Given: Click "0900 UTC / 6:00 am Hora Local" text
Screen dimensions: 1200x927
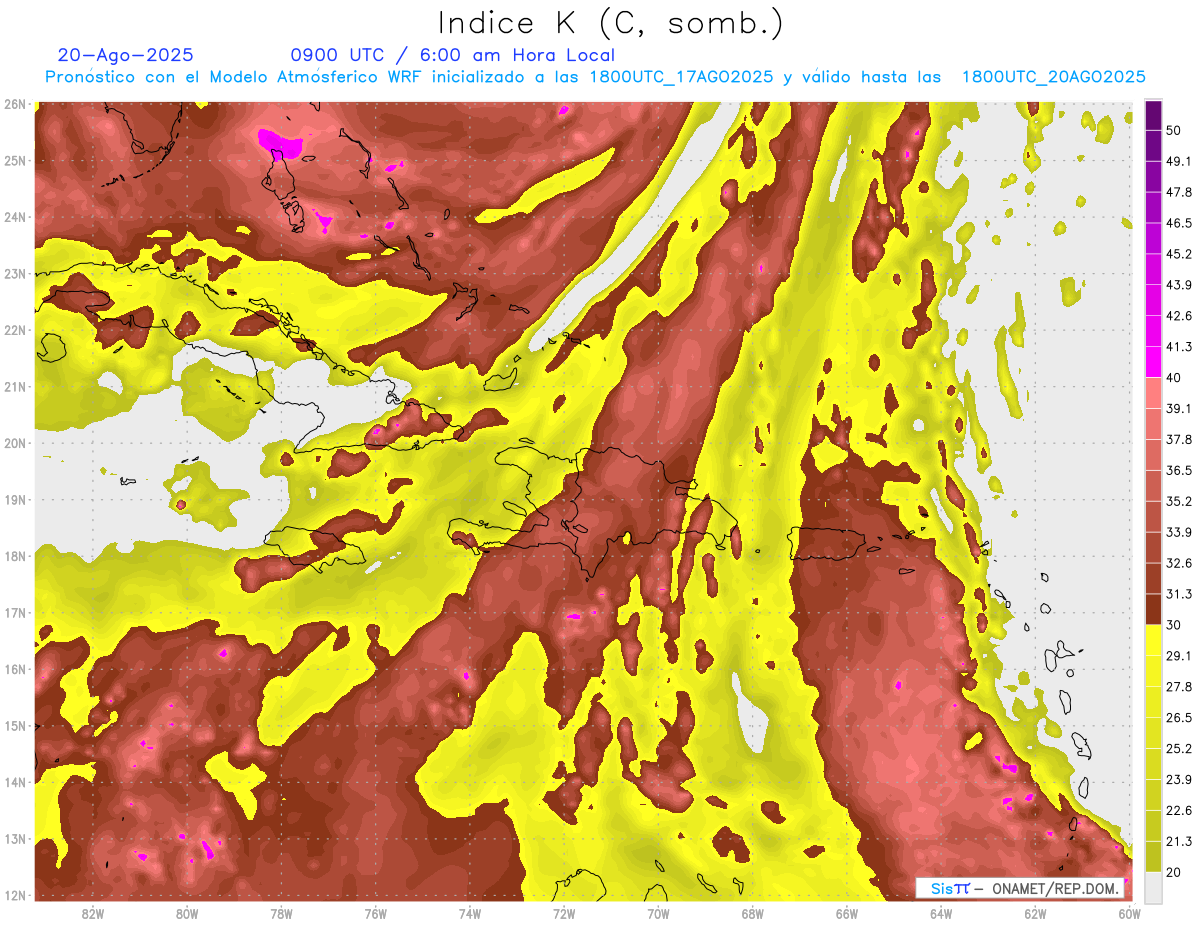Looking at the screenshot, I should [452, 55].
